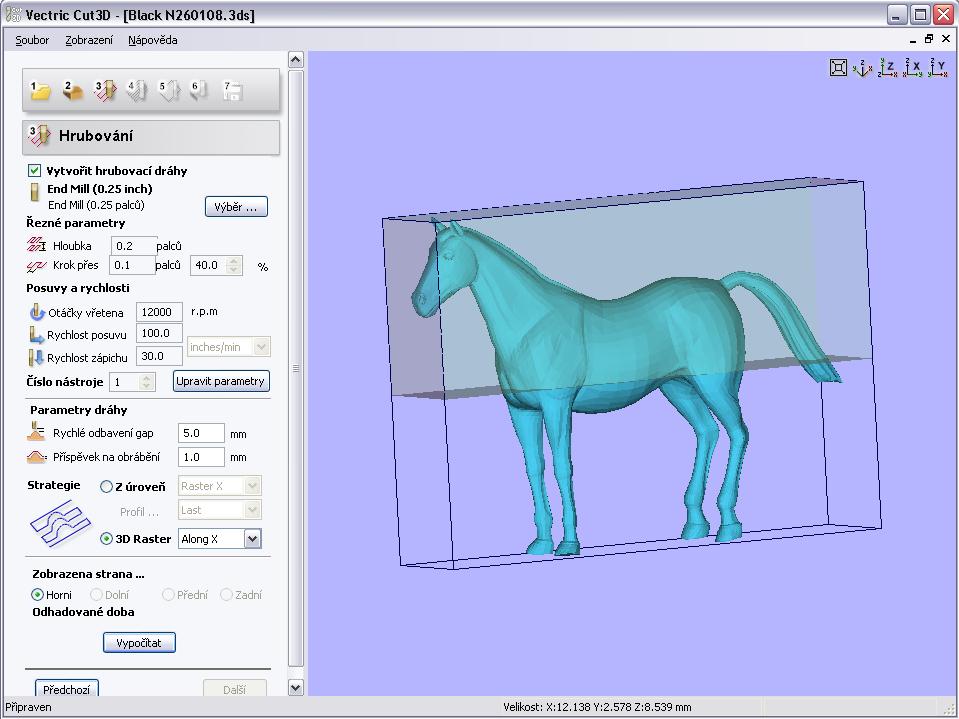Image resolution: width=959 pixels, height=719 pixels.
Task: Expand the 'Raster X' dropdown
Action: coord(252,486)
